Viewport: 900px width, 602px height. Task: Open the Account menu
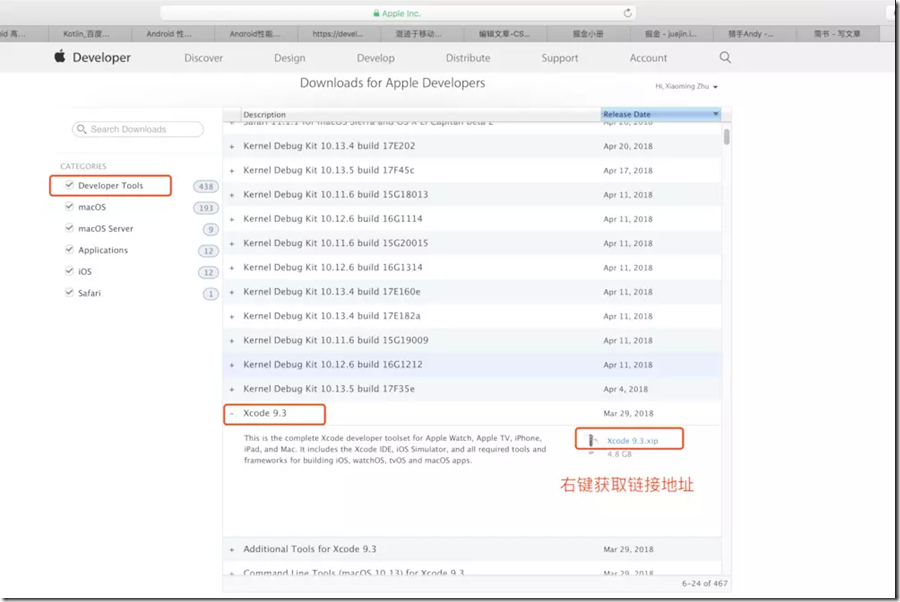pyautogui.click(x=648, y=58)
